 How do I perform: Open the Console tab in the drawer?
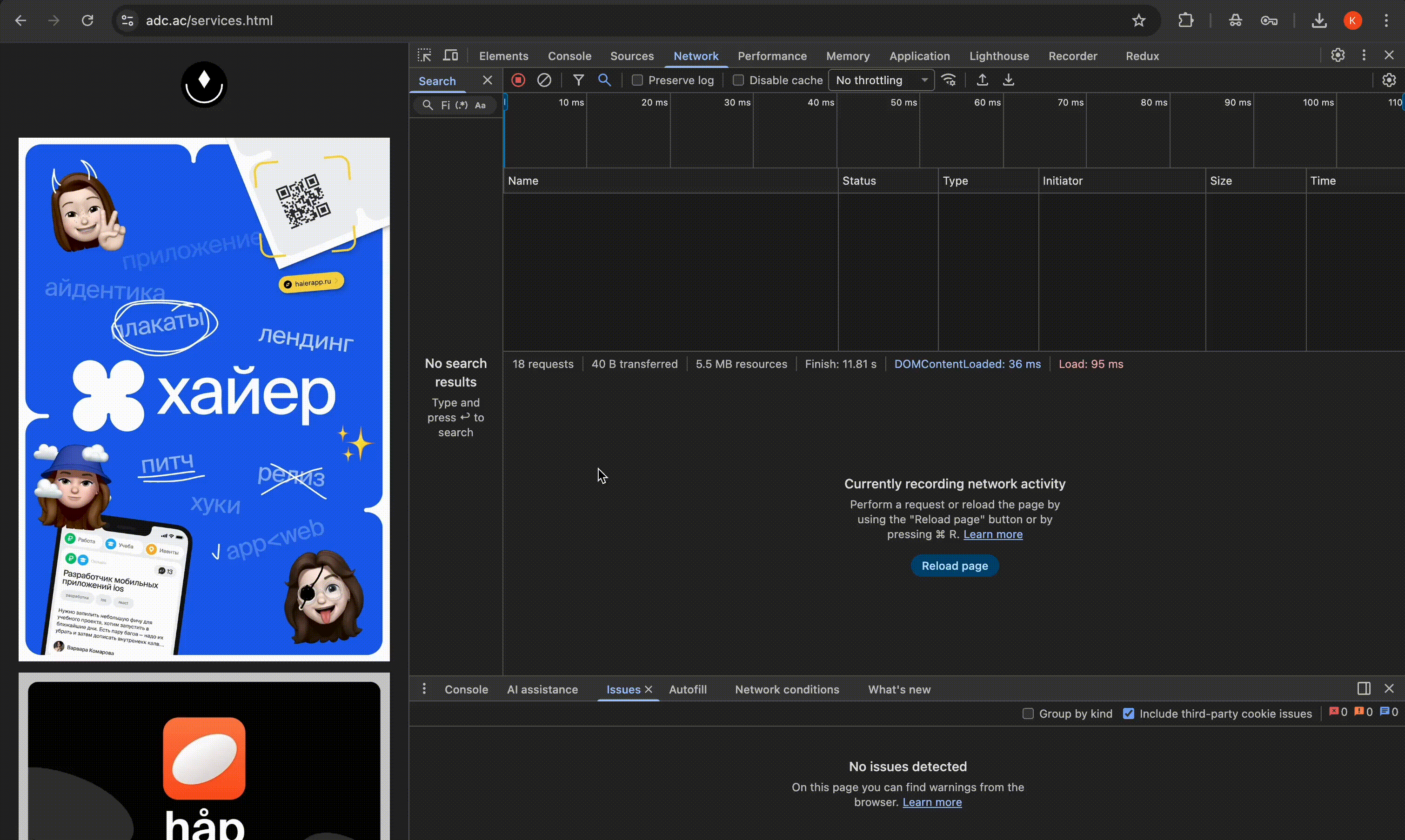coord(466,689)
